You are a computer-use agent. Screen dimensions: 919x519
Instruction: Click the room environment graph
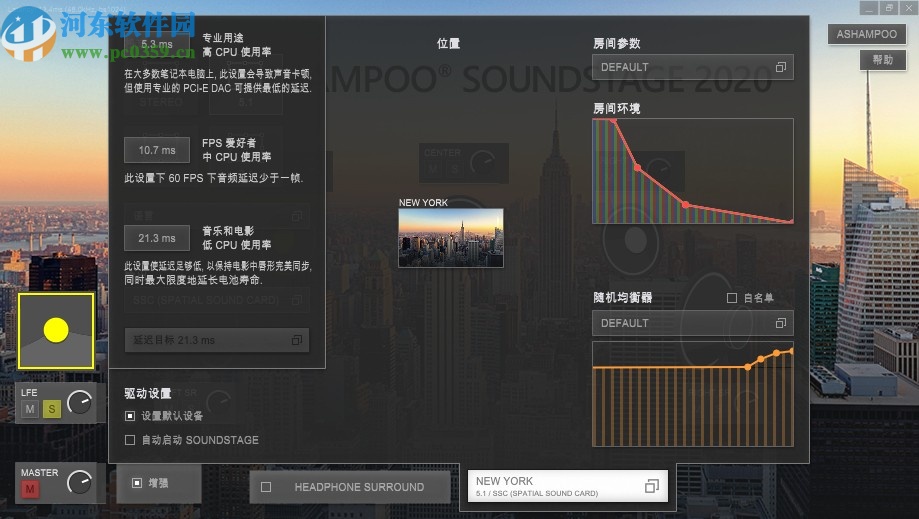[693, 171]
